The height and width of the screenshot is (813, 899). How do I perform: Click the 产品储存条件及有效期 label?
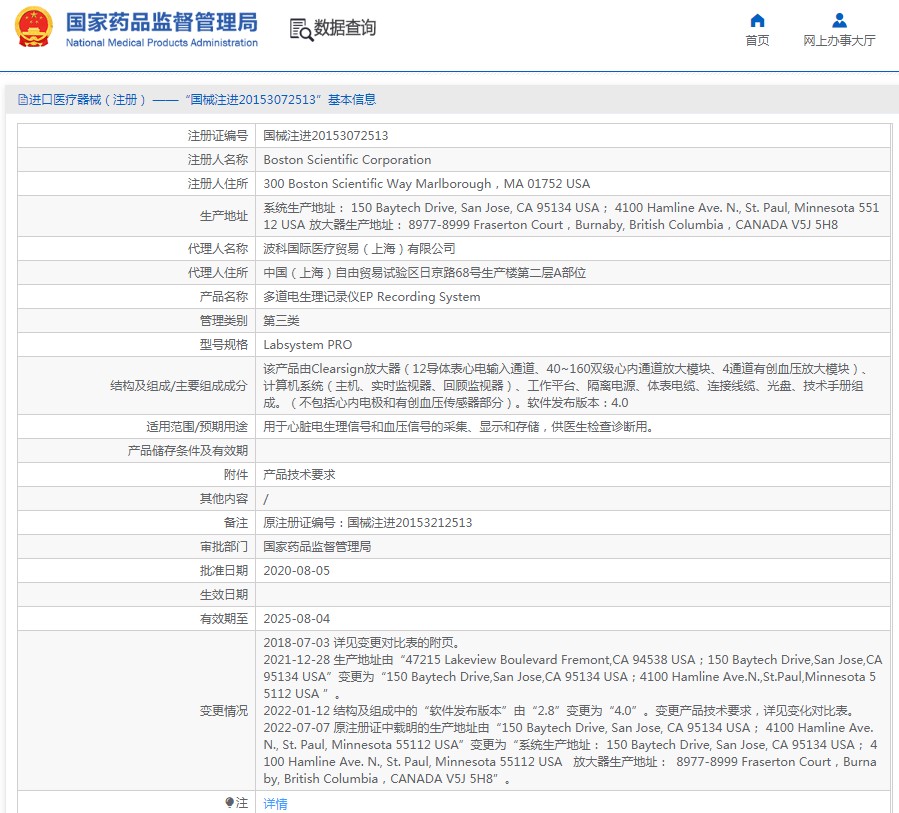(x=187, y=451)
